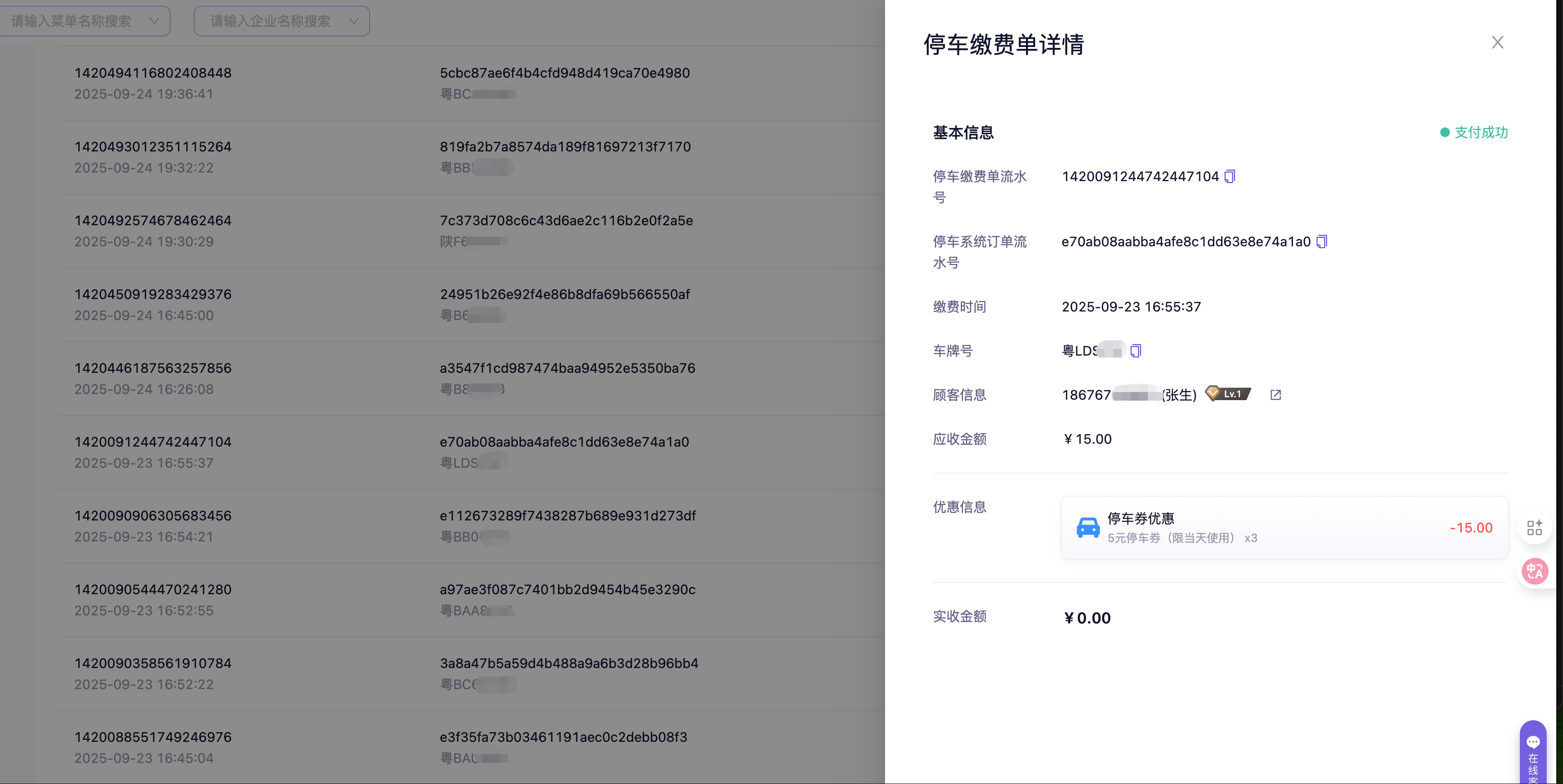Click blue car parking coupon icon
The height and width of the screenshot is (784, 1563).
point(1087,528)
